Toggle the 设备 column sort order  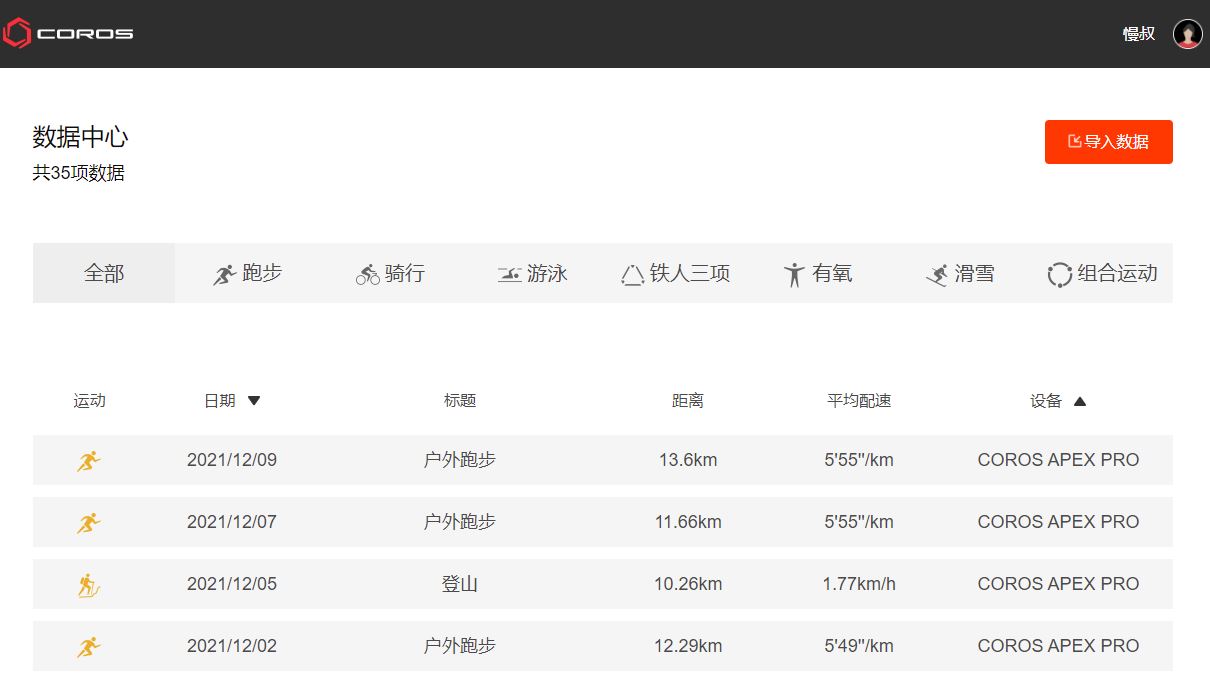1080,400
